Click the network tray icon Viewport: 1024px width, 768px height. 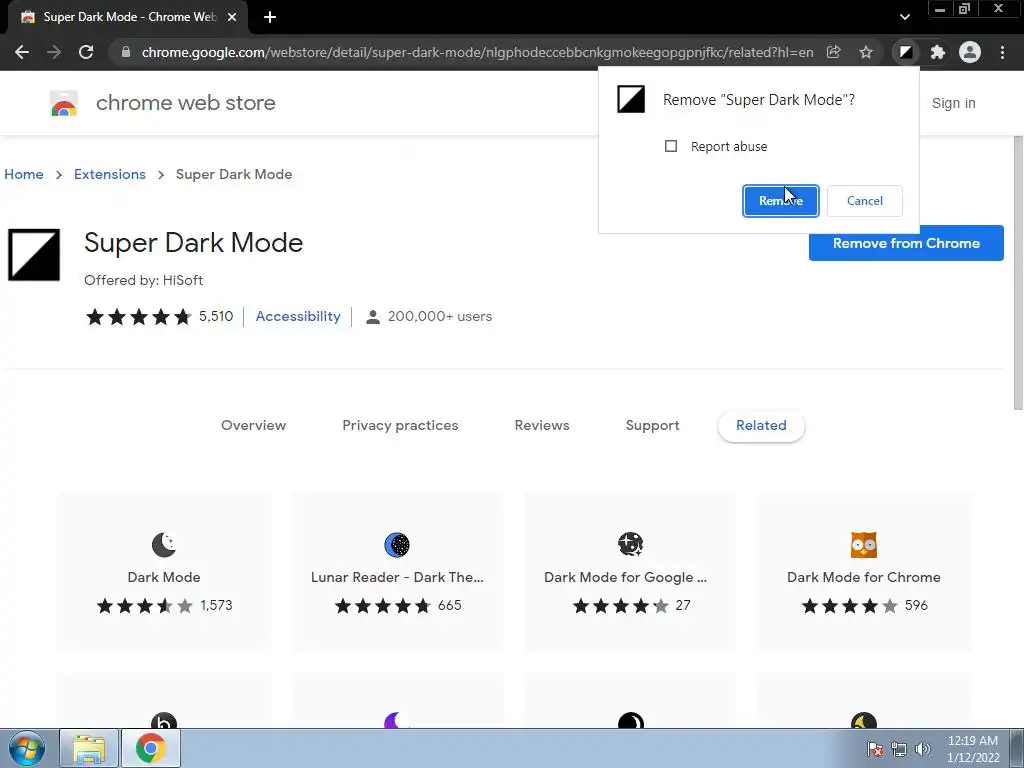tap(899, 749)
